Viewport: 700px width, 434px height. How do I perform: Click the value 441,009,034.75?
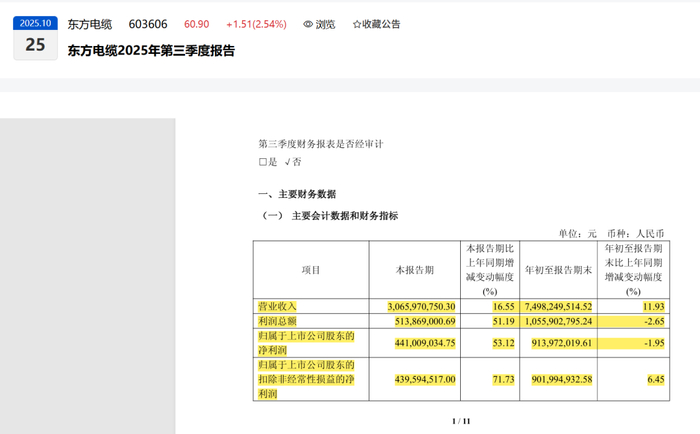[425, 343]
